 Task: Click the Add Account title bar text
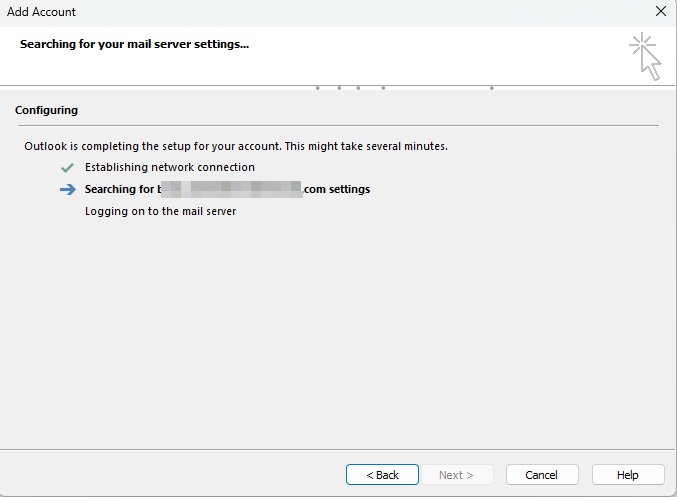click(41, 12)
